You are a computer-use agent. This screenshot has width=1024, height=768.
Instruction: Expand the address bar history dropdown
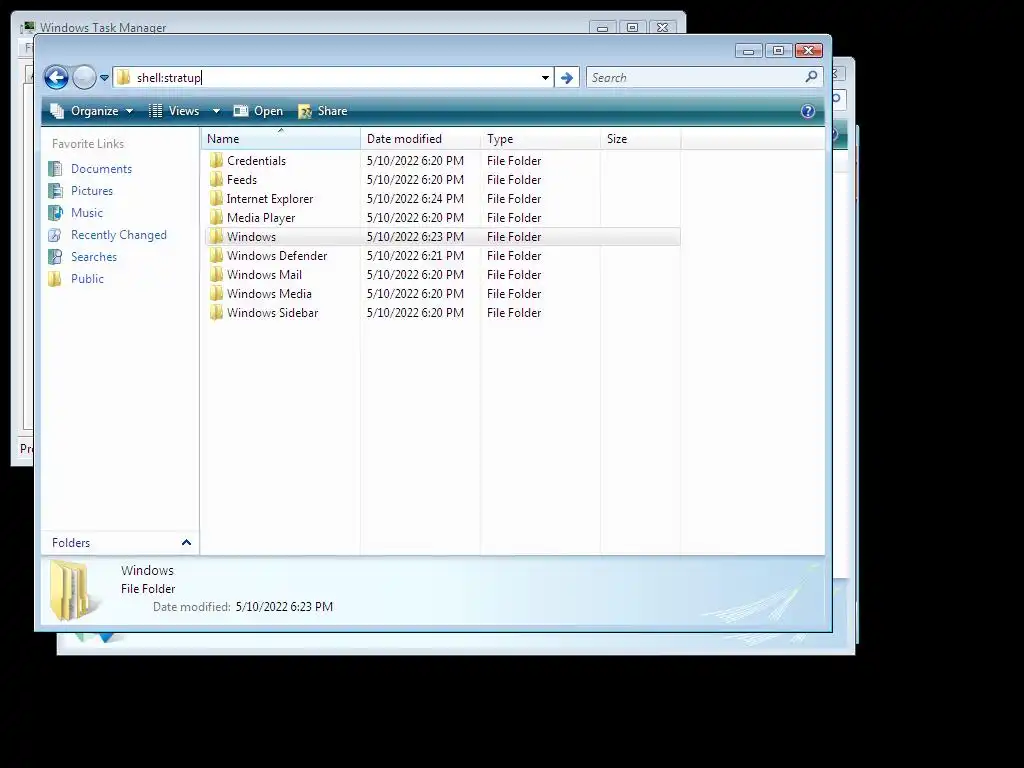545,78
